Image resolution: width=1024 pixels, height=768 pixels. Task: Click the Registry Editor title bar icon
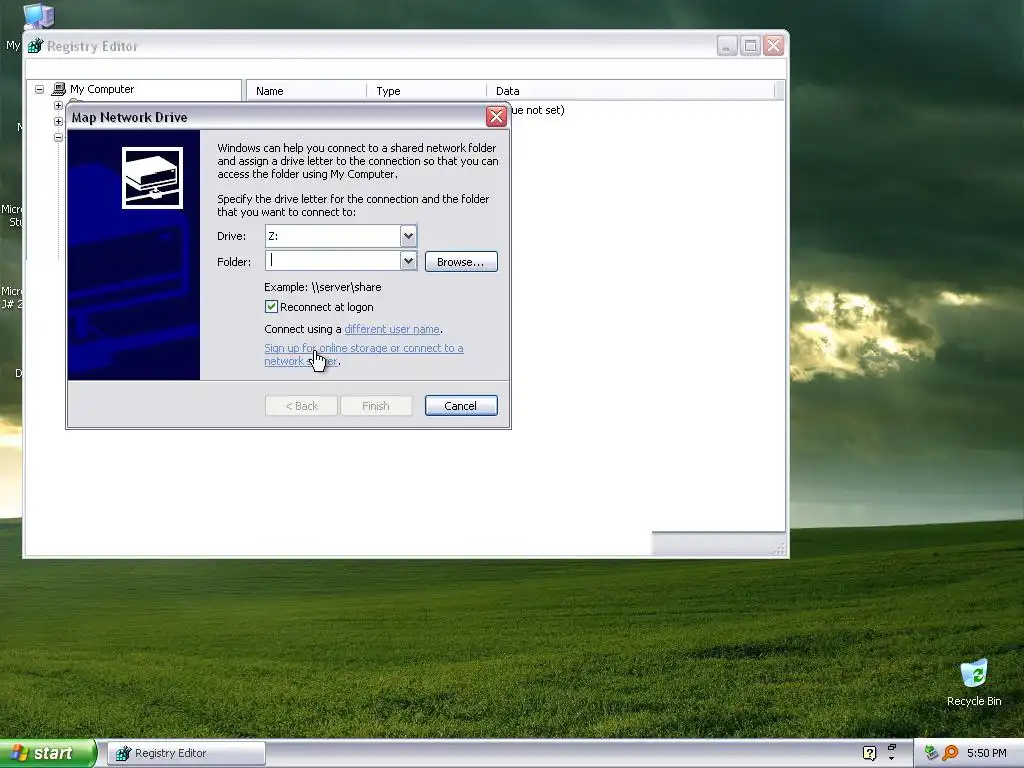pyautogui.click(x=35, y=46)
